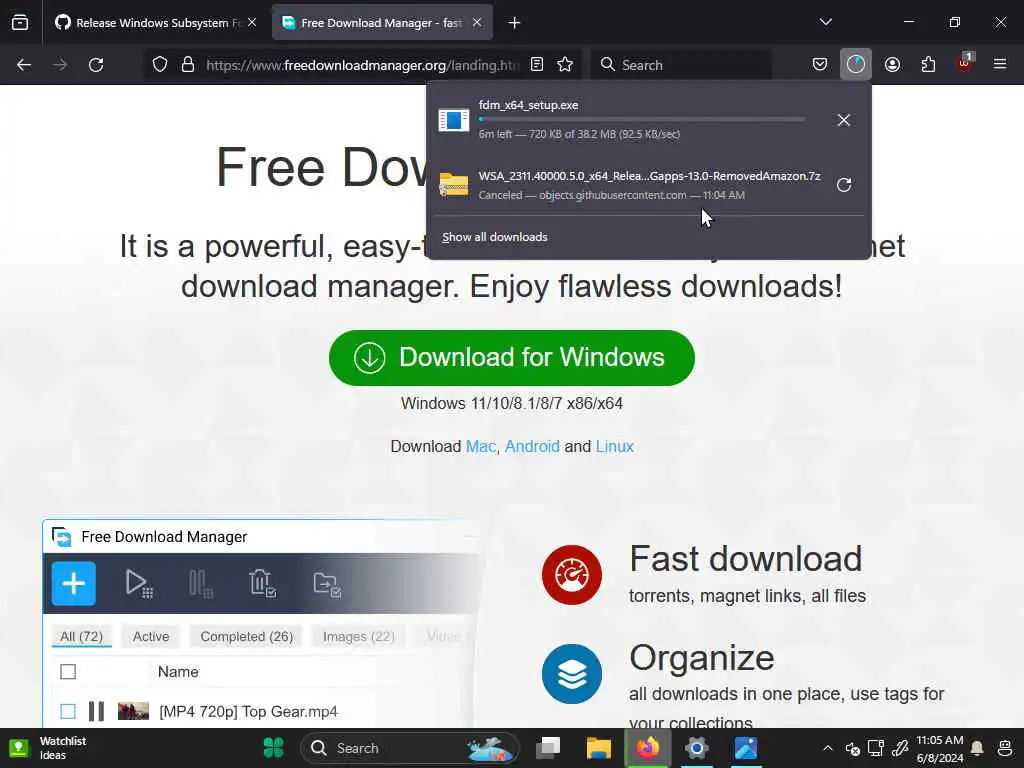The image size is (1024, 768).
Task: Cancel the fdm_x64_setup.exe download
Action: click(x=844, y=120)
